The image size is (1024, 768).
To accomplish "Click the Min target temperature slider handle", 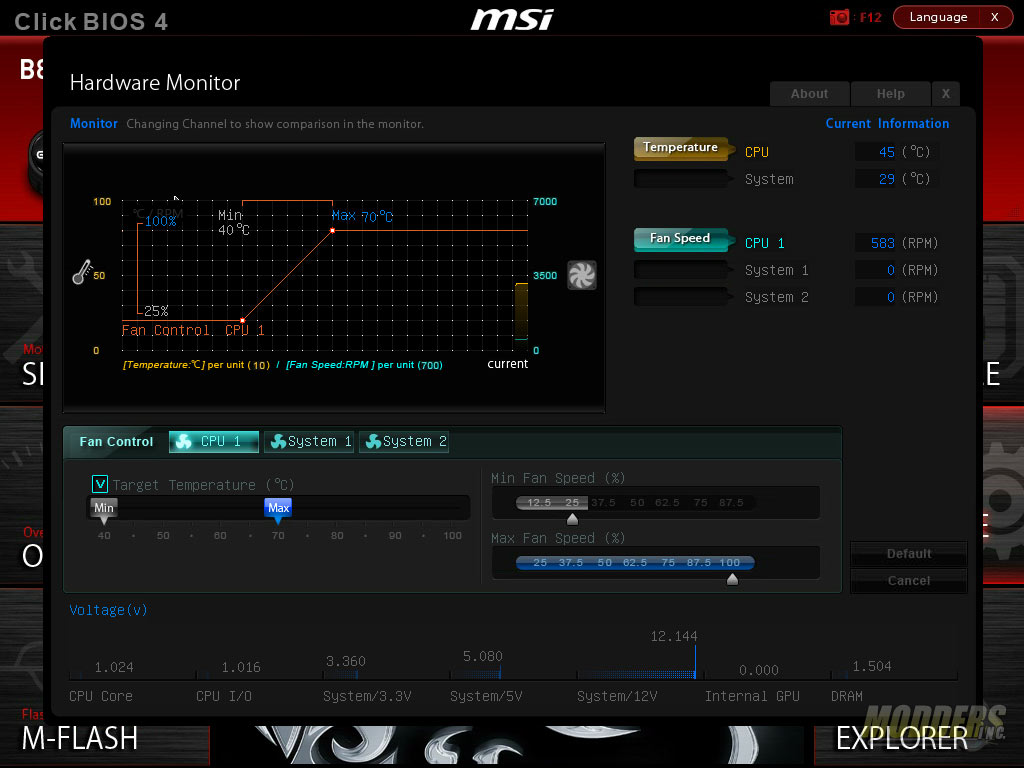I will [x=104, y=511].
